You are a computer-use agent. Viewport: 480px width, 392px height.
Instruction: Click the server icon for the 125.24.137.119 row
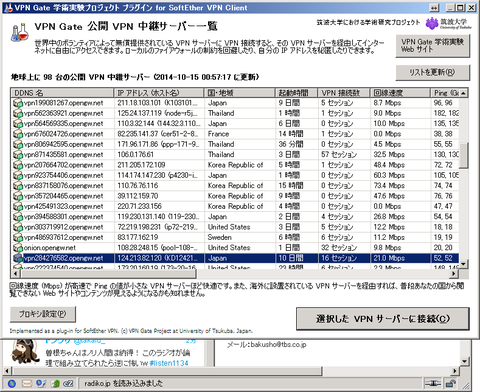pyautogui.click(x=18, y=113)
